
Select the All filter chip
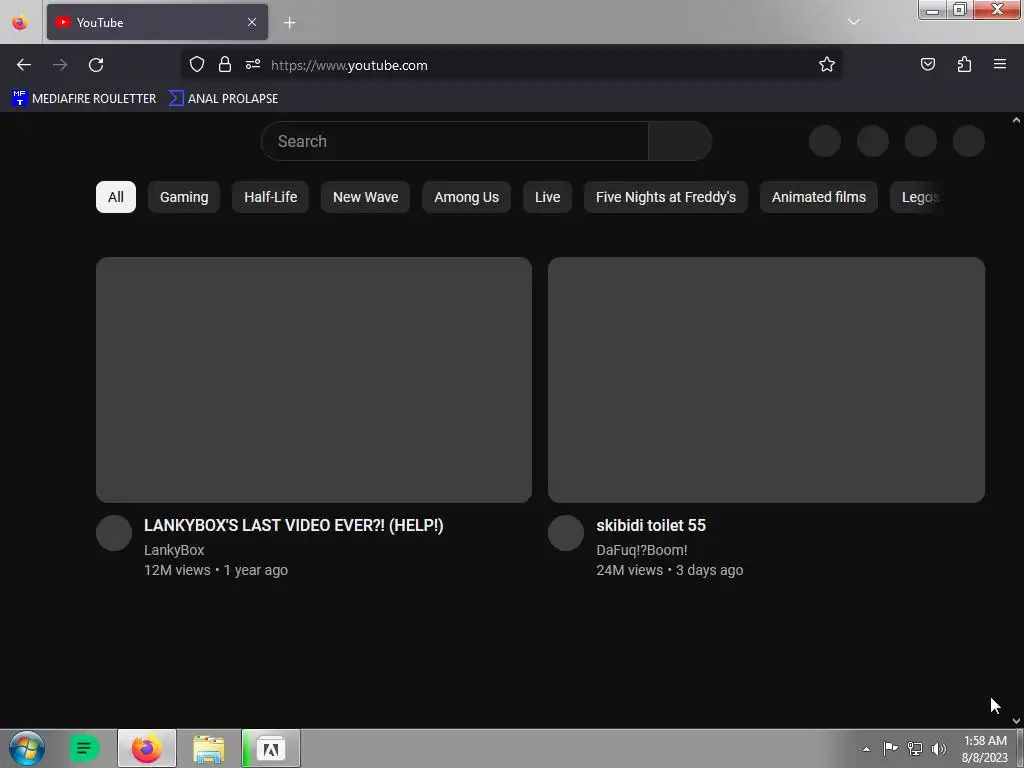tap(116, 197)
